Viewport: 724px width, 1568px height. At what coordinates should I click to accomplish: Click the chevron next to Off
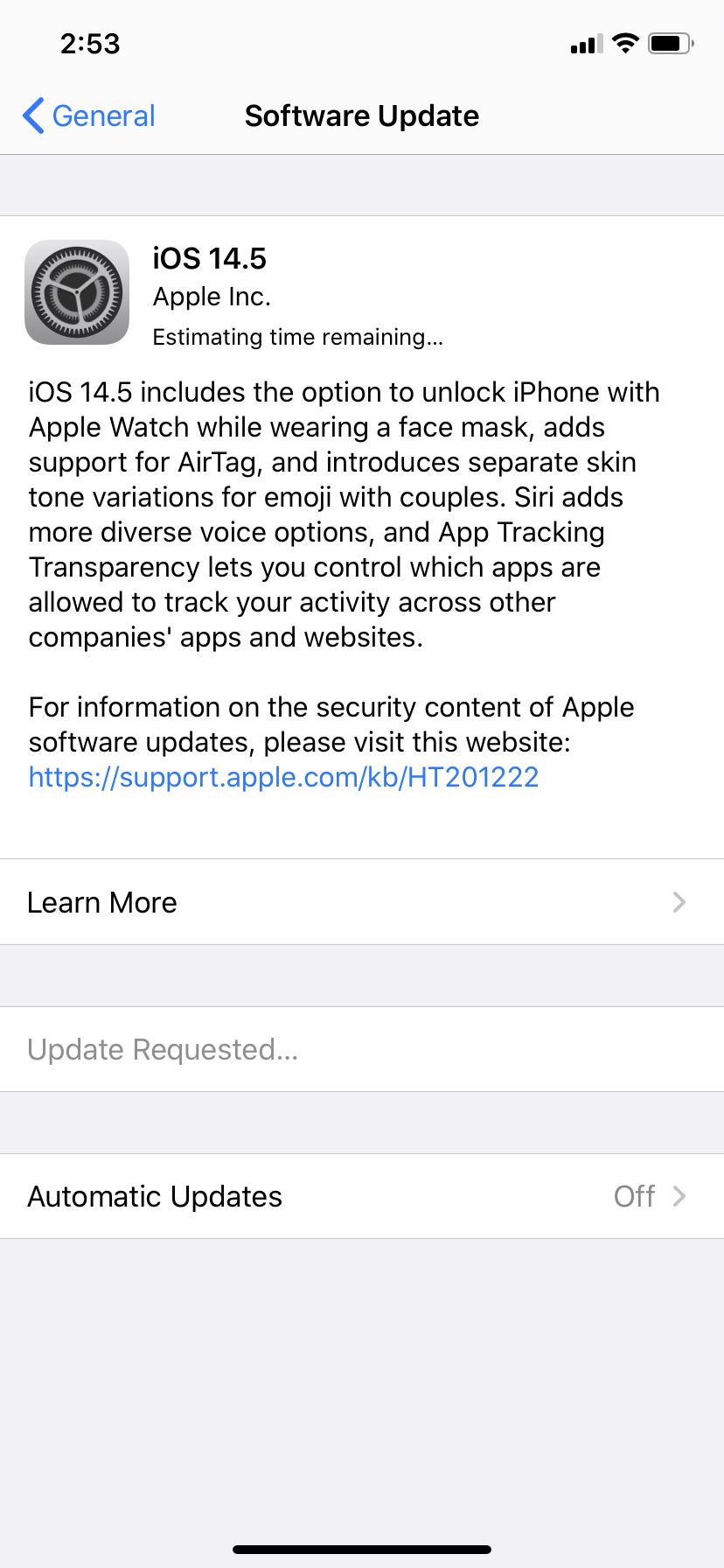tap(679, 1196)
